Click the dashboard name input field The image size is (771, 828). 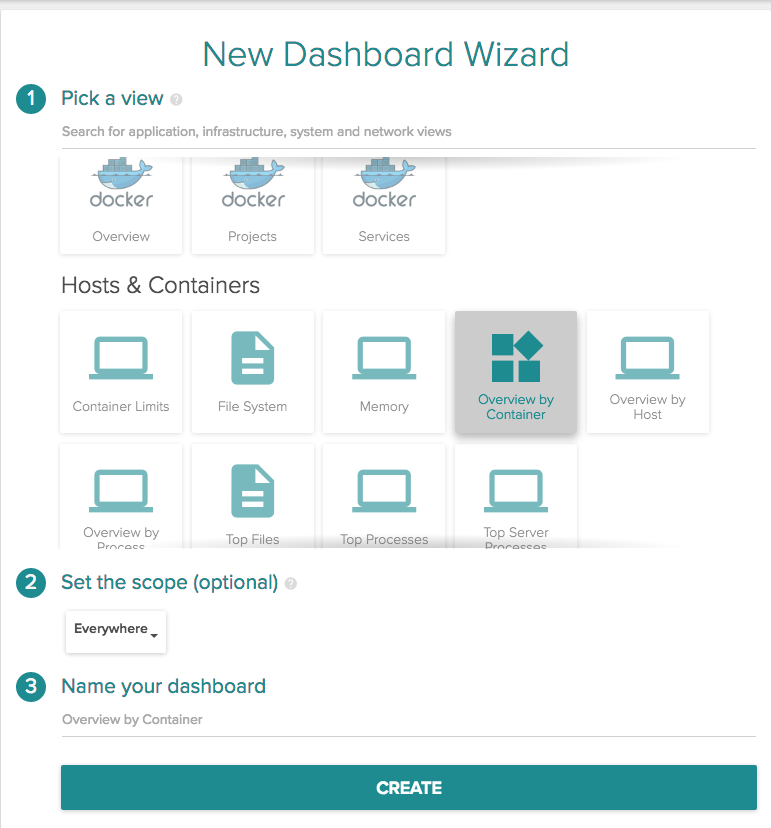tap(408, 720)
